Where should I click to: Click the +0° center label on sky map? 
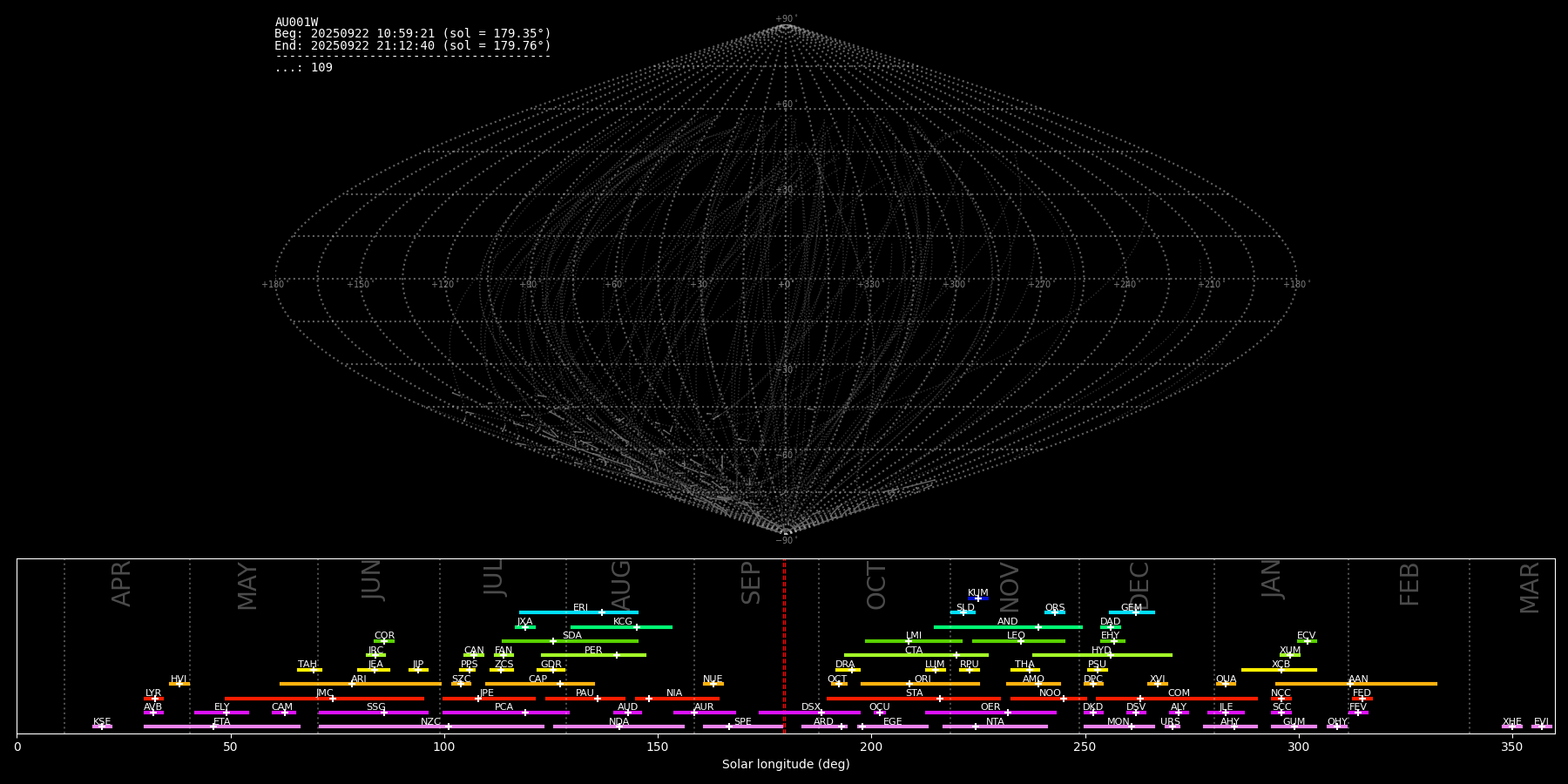coord(786,285)
